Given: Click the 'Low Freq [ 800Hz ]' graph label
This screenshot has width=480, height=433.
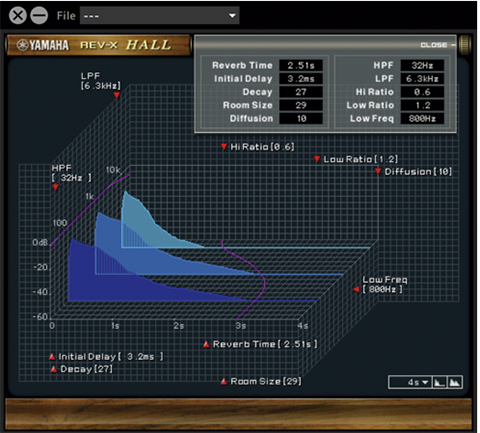Looking at the screenshot, I should click(x=384, y=284).
